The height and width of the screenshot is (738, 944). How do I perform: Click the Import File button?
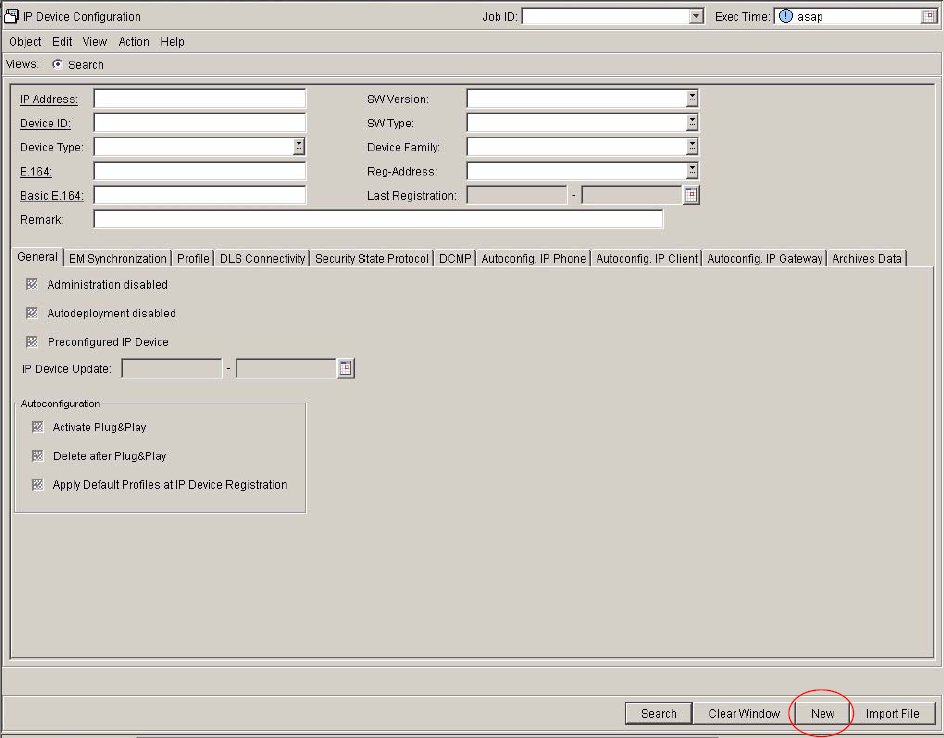coord(892,713)
